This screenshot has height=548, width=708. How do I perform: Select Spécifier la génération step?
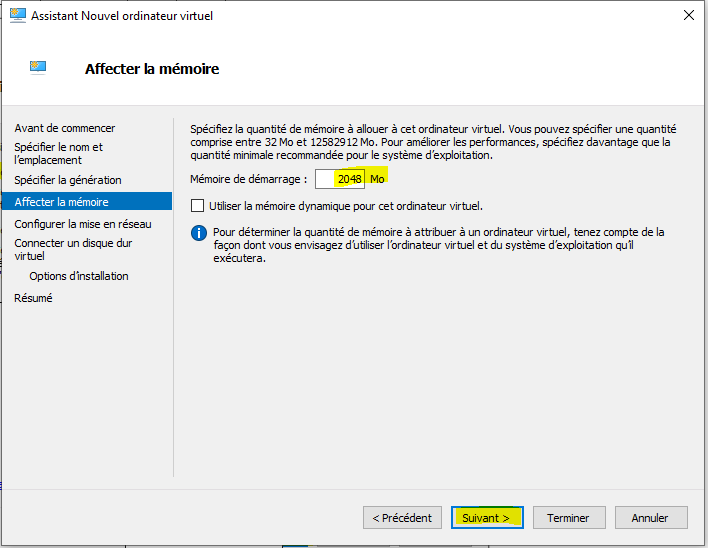tap(68, 180)
